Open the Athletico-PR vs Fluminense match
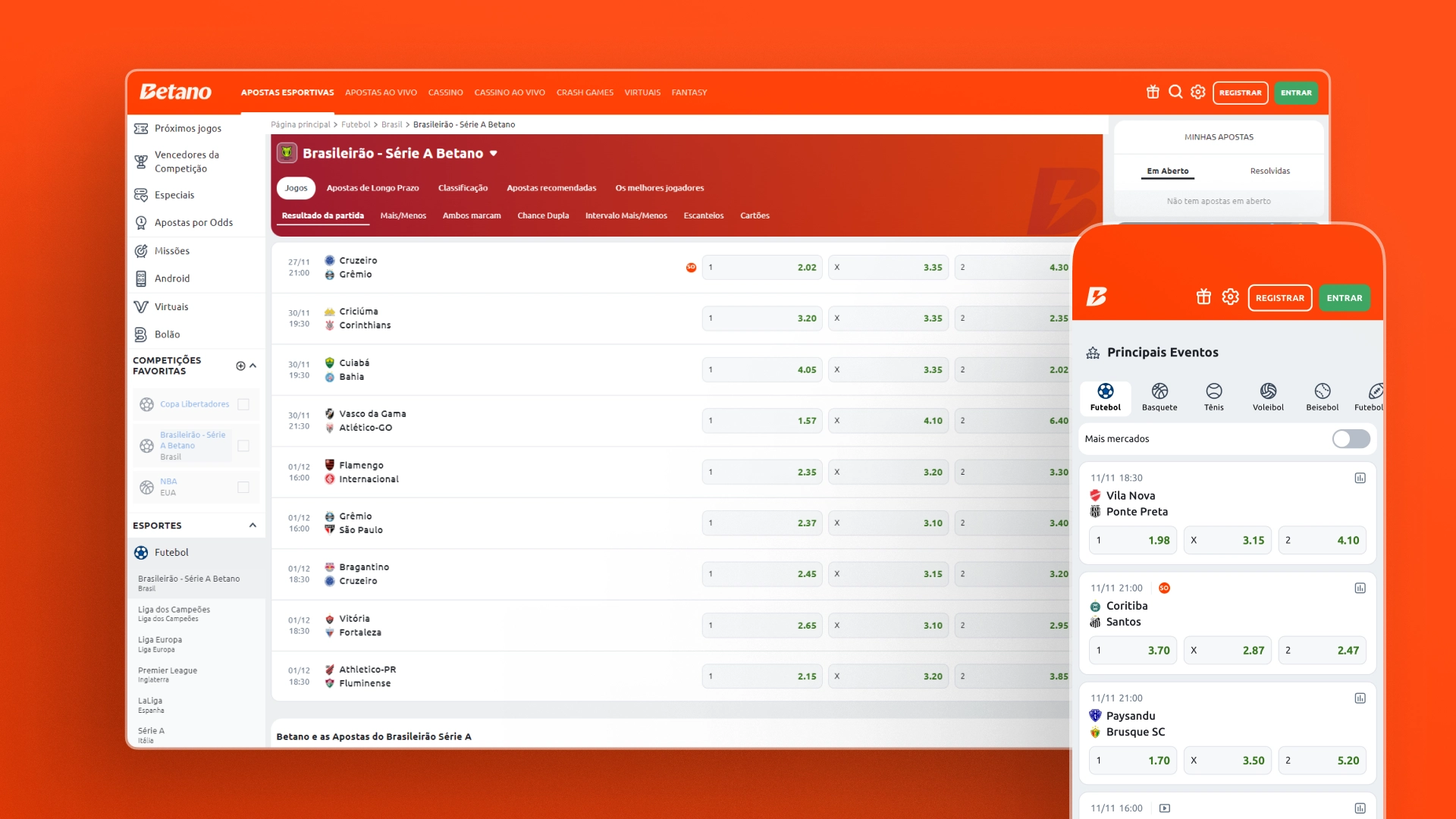This screenshot has height=819, width=1456. tap(367, 676)
